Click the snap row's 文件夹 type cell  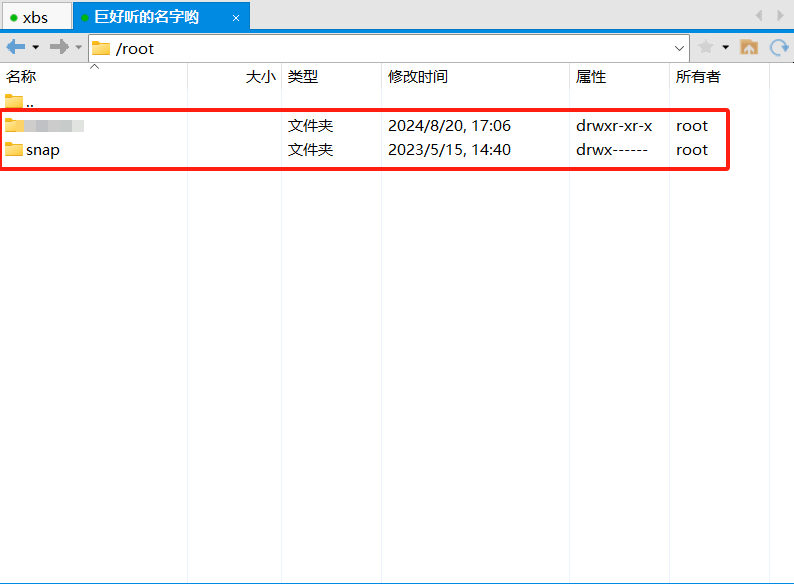[310, 150]
